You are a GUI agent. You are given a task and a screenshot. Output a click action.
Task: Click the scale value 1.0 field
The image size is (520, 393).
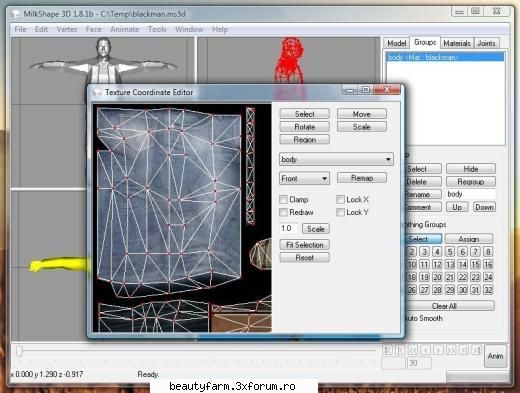click(x=288, y=228)
